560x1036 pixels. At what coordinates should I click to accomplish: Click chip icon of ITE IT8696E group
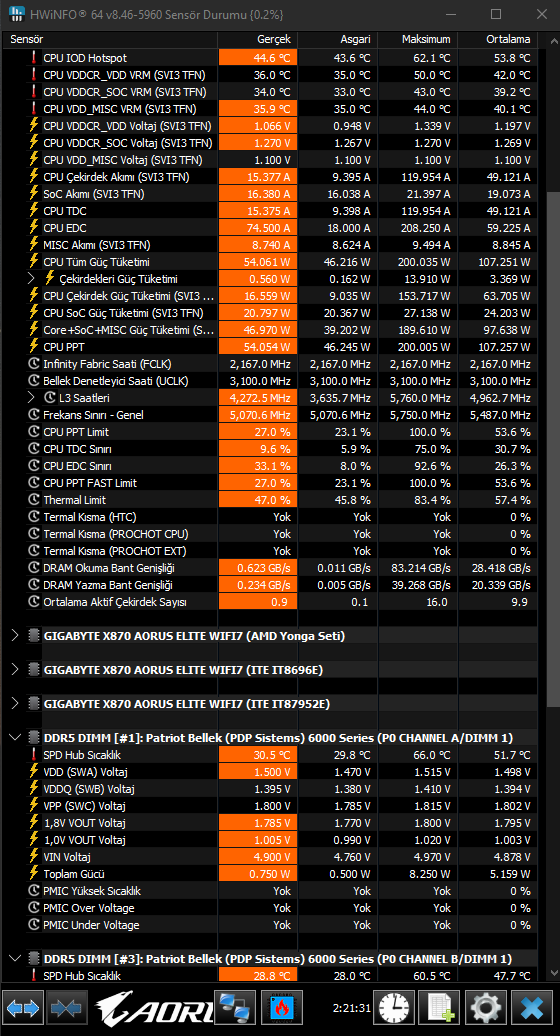coord(34,669)
